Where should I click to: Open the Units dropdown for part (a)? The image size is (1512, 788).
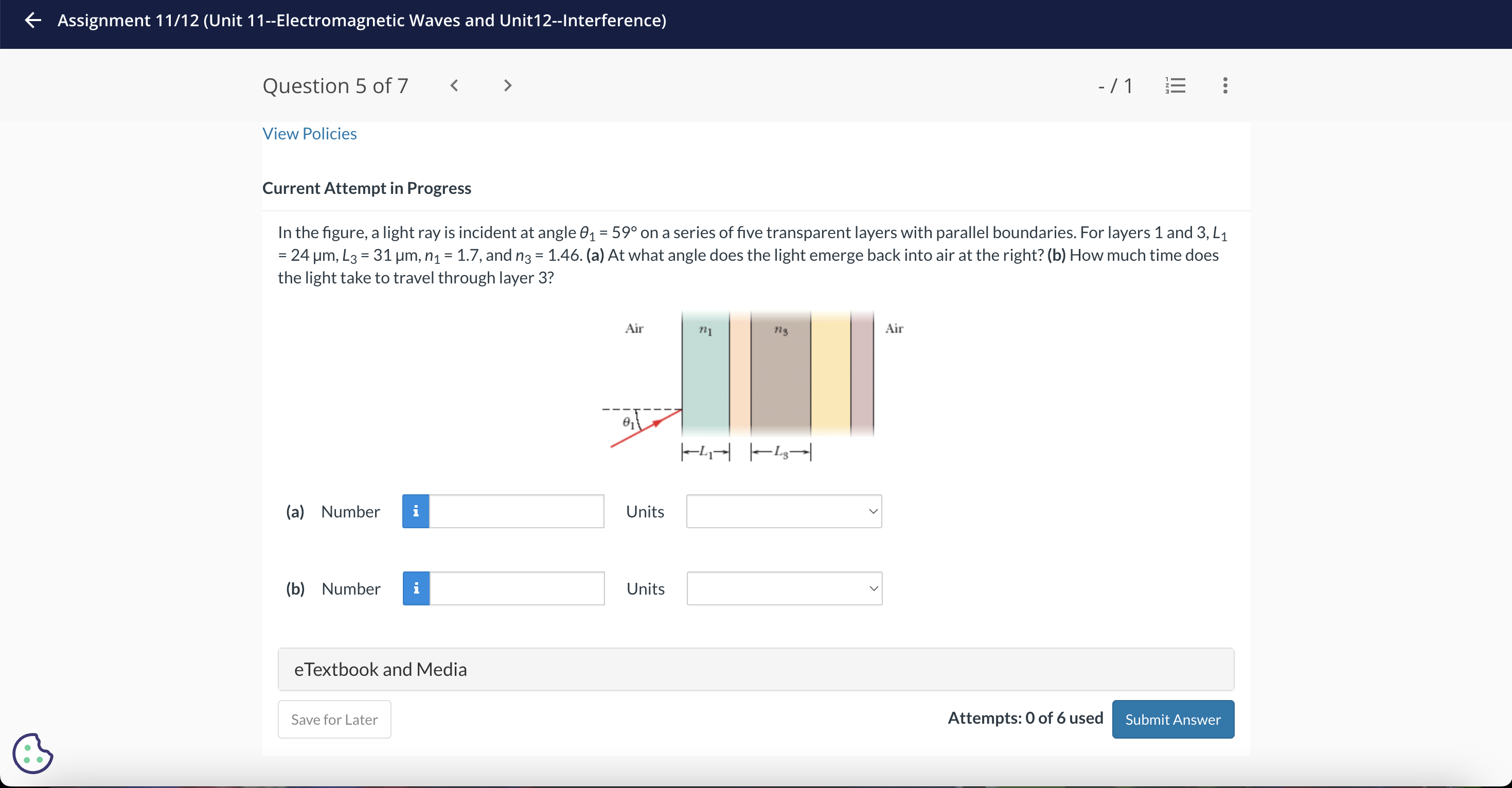tap(785, 511)
